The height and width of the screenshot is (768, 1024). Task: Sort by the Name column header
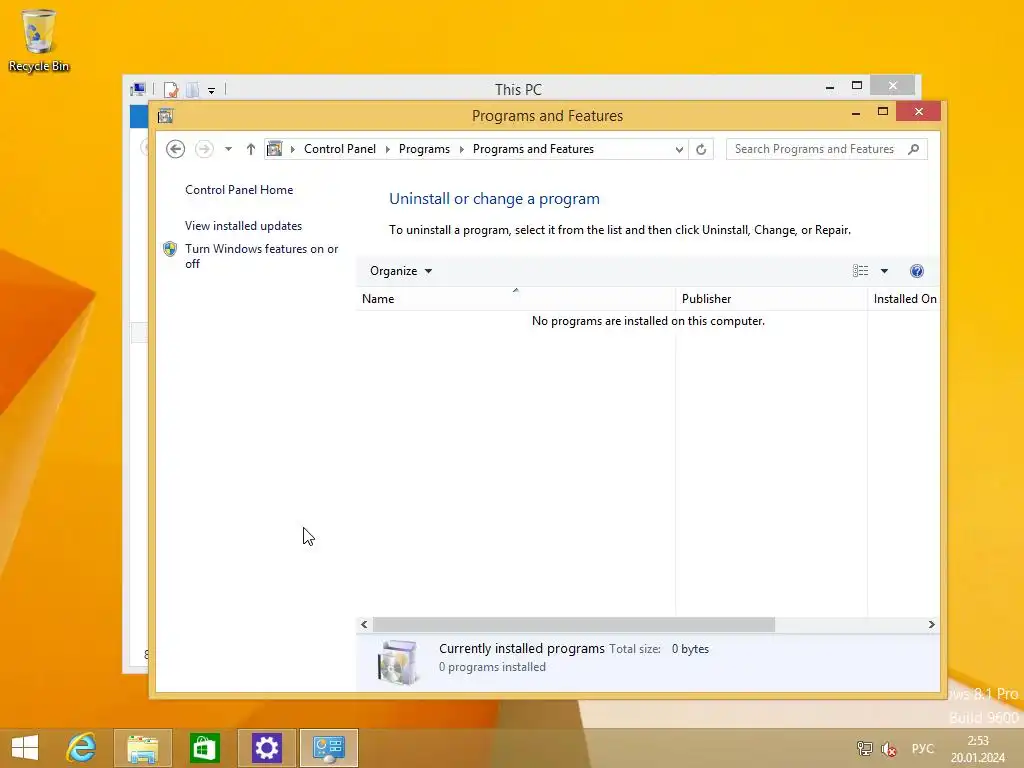point(516,298)
